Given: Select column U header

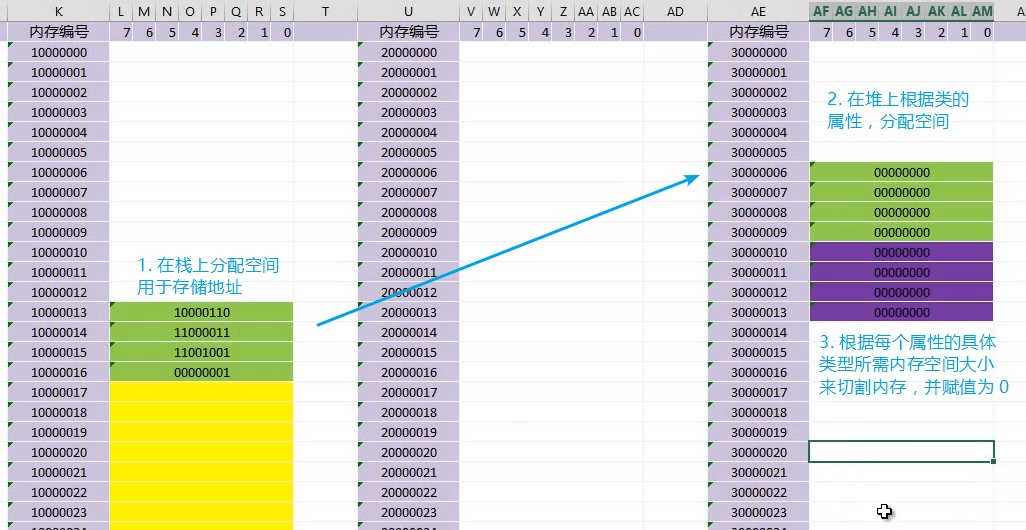Looking at the screenshot, I should pos(408,11).
